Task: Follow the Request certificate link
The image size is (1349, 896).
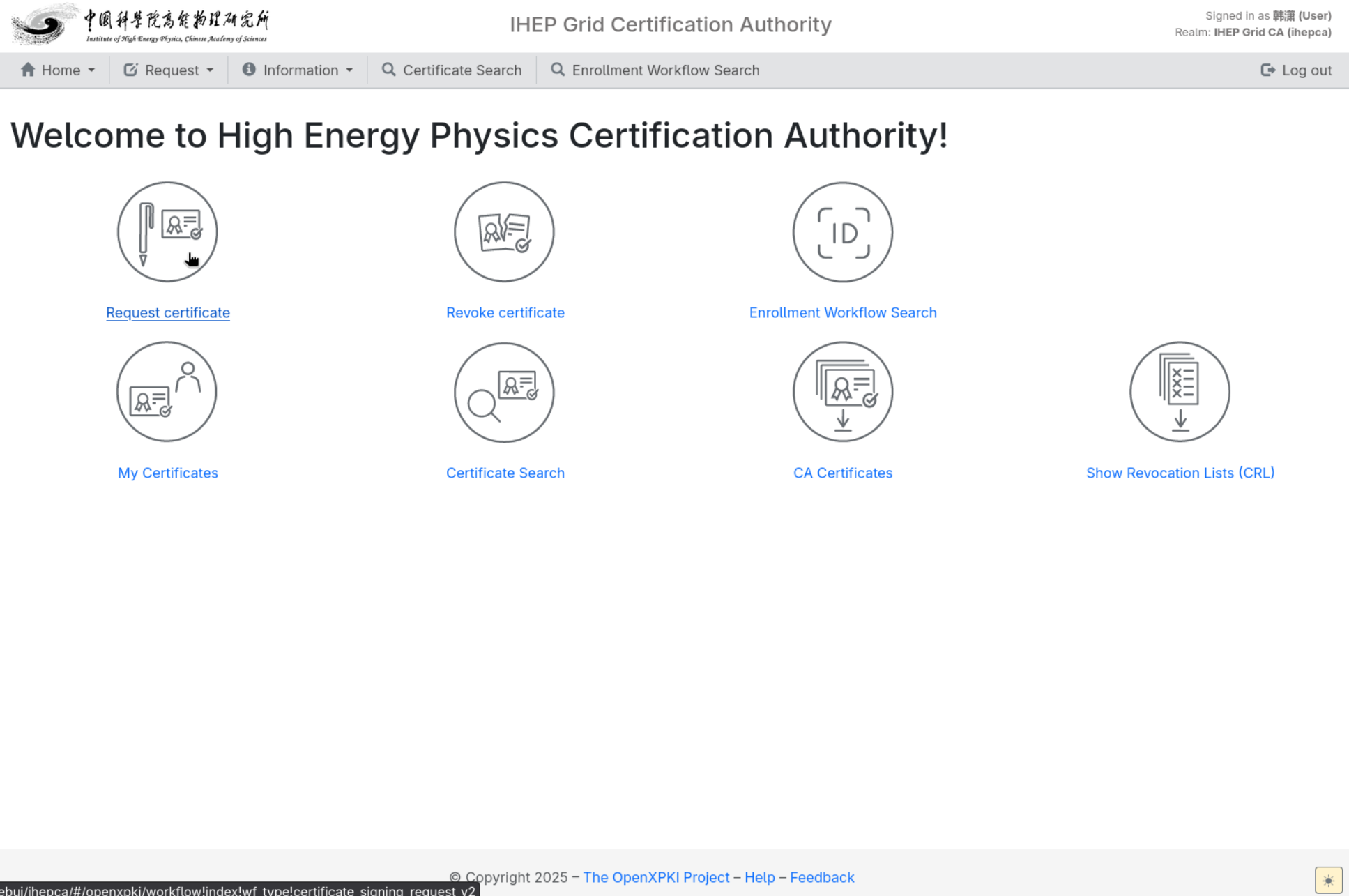Action: 168,312
